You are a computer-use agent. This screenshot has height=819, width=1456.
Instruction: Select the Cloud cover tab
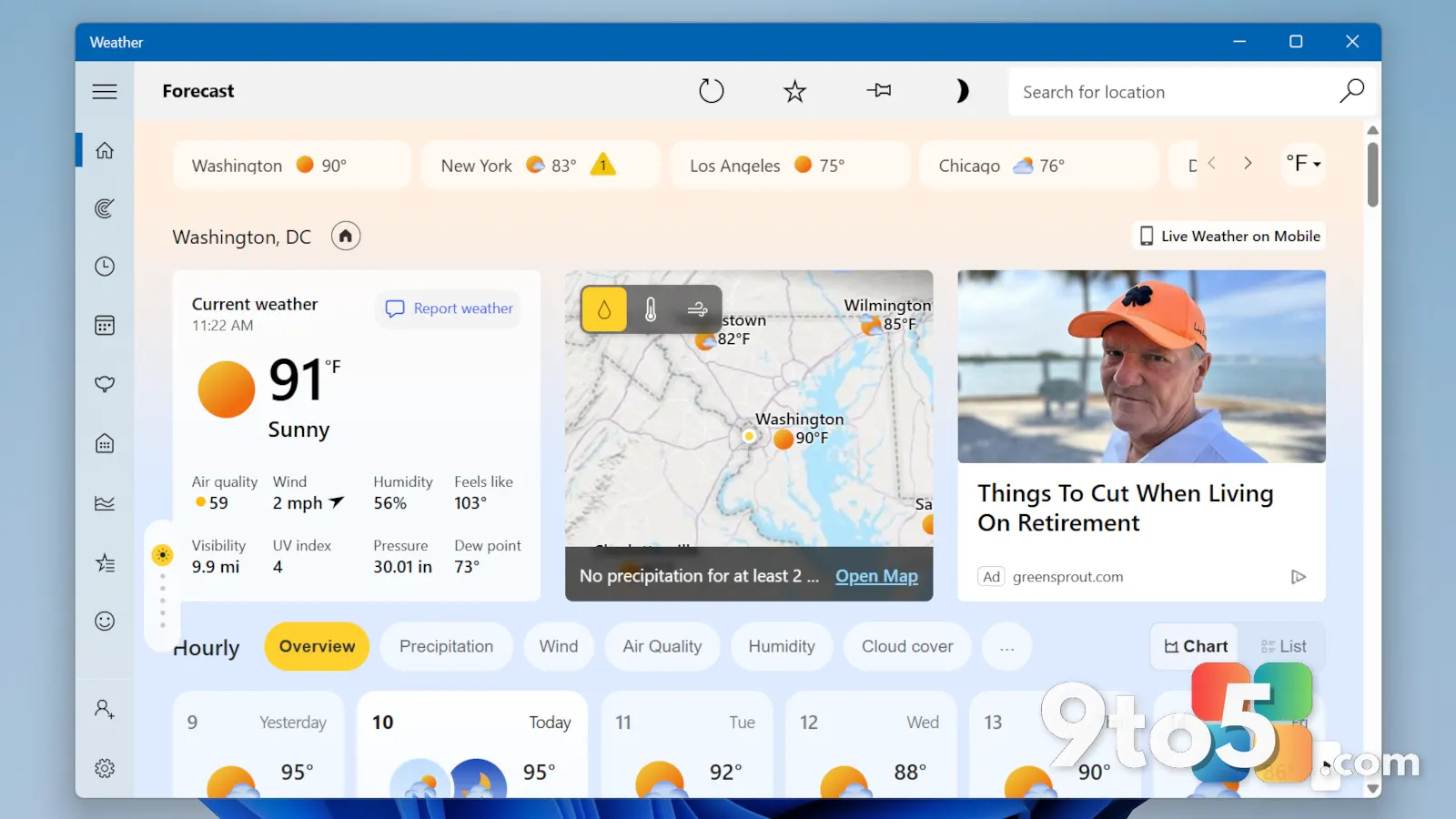907,646
